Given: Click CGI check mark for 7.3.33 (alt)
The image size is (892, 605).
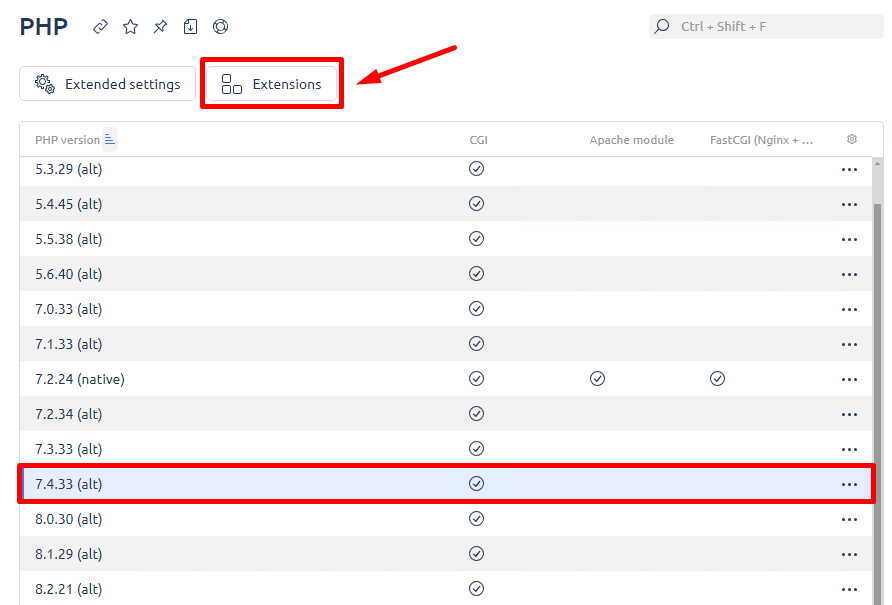Looking at the screenshot, I should coord(476,448).
